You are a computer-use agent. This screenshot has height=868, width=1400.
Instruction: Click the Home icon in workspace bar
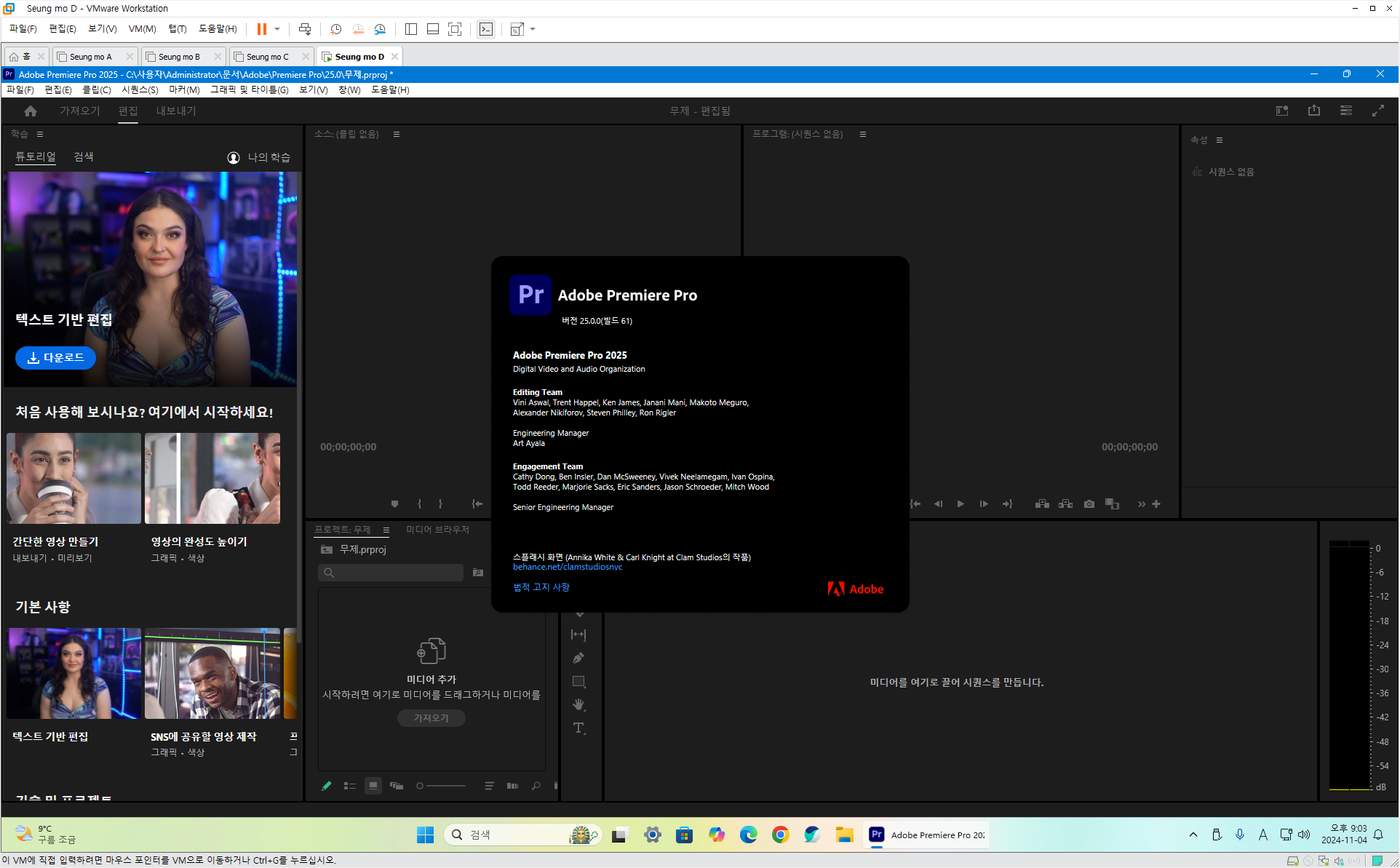(30, 111)
